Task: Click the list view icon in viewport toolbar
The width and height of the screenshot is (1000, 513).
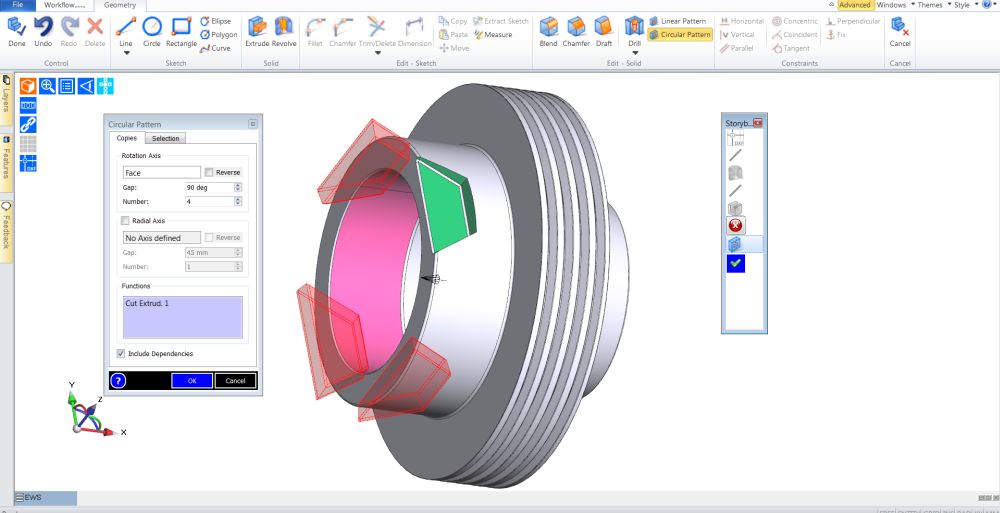Action: (66, 86)
